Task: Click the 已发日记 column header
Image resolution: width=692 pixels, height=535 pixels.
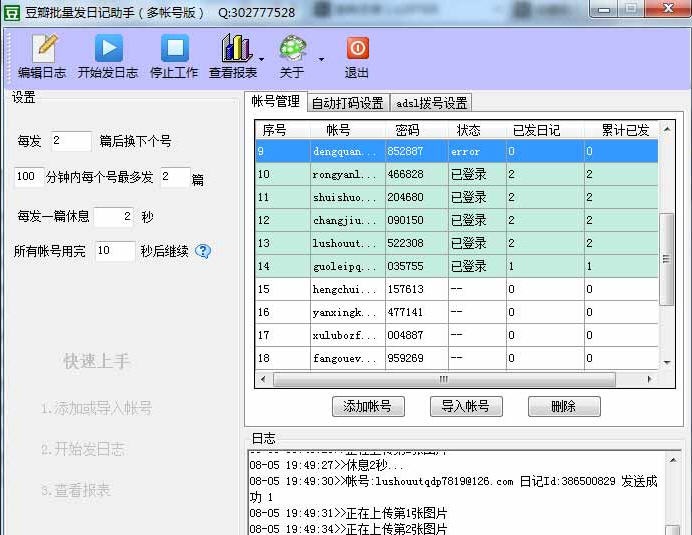Action: point(545,130)
